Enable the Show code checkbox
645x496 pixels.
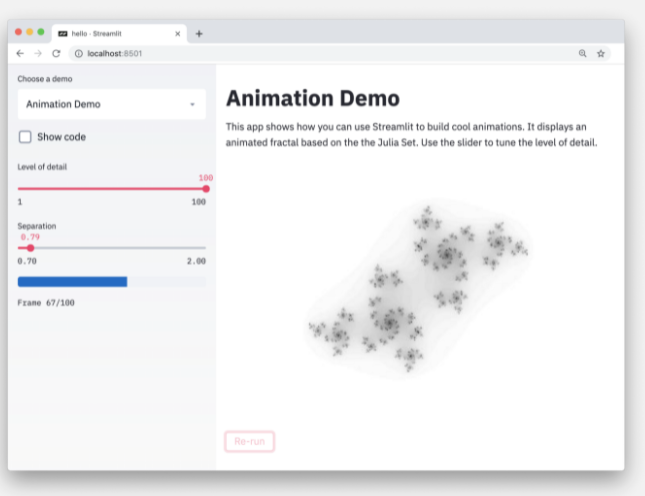point(25,137)
